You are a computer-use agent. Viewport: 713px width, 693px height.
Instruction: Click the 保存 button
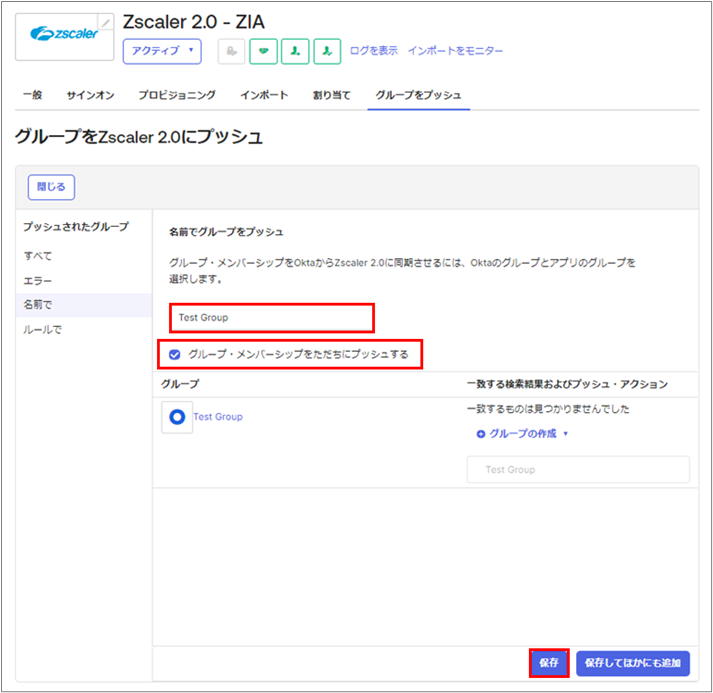(549, 663)
